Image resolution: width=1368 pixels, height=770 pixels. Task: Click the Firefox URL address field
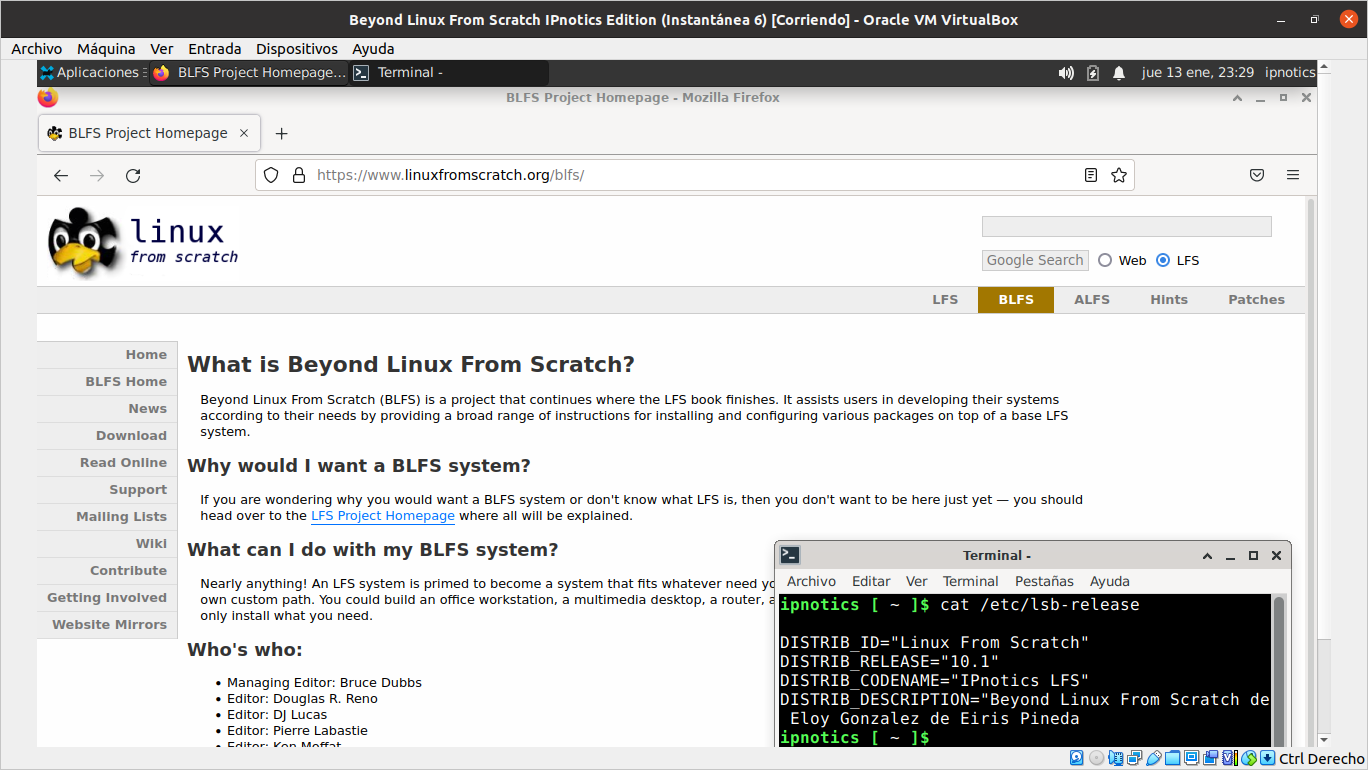click(x=695, y=175)
